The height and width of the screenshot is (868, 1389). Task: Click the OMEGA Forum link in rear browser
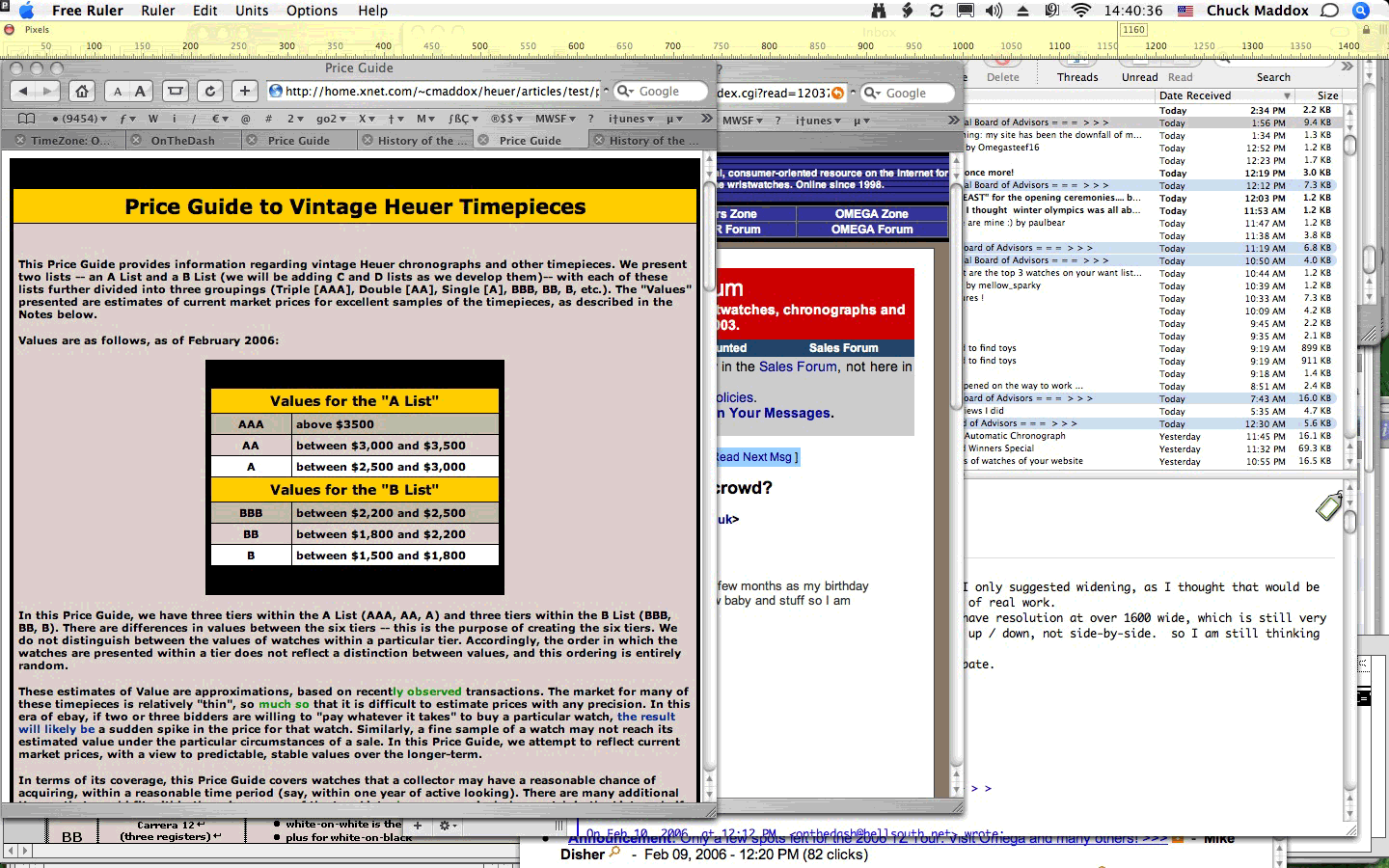(872, 230)
